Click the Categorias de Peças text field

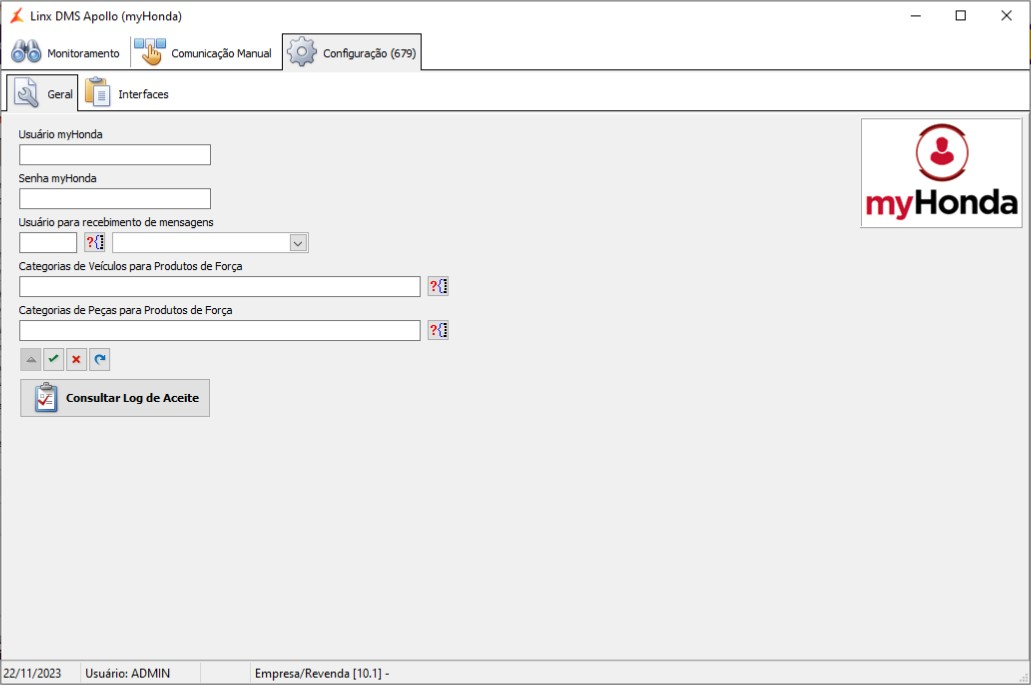pyautogui.click(x=220, y=331)
